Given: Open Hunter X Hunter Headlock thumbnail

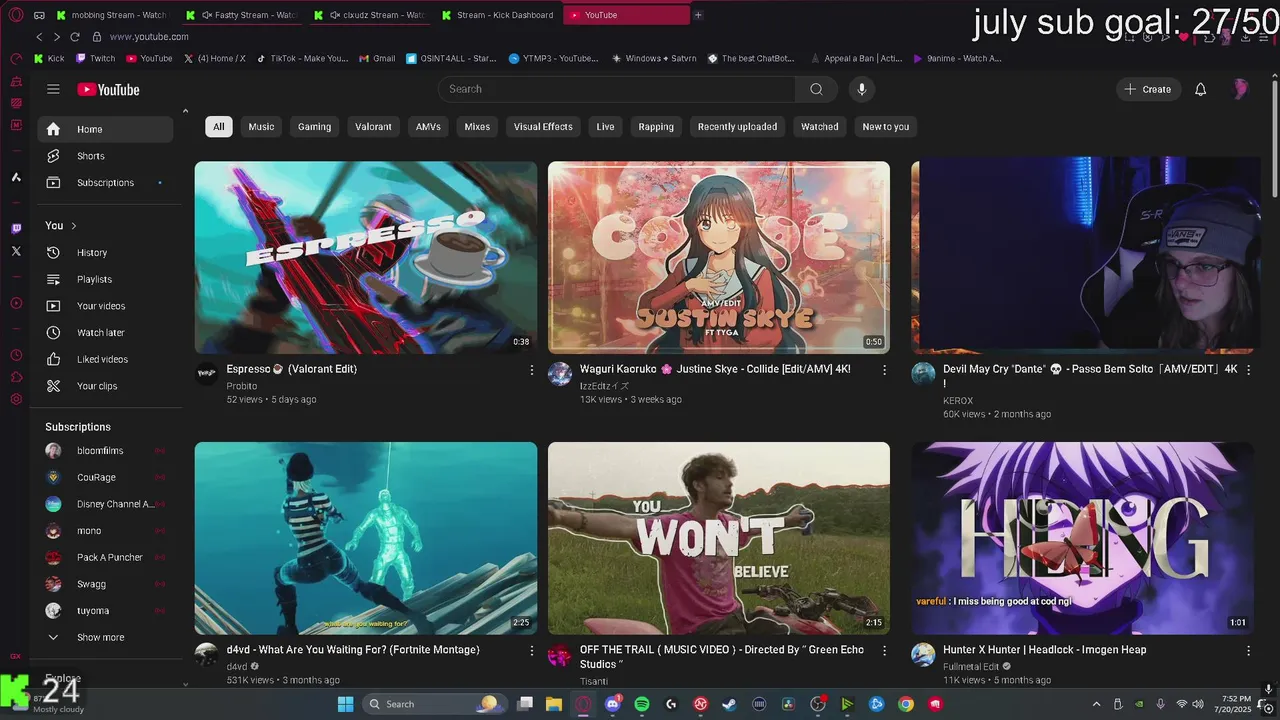Looking at the screenshot, I should point(1082,538).
